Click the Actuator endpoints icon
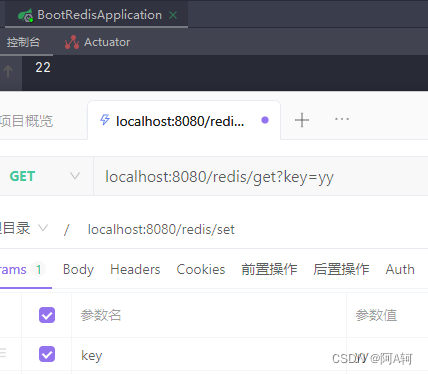The width and height of the screenshot is (428, 374). (72, 42)
